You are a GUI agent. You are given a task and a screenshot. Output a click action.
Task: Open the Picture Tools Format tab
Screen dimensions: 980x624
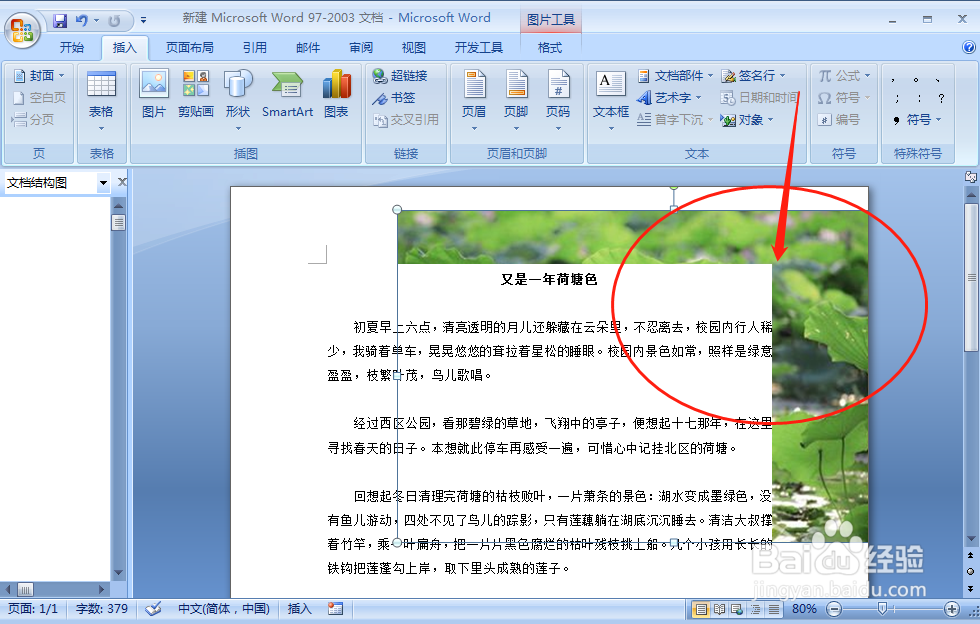tap(549, 47)
